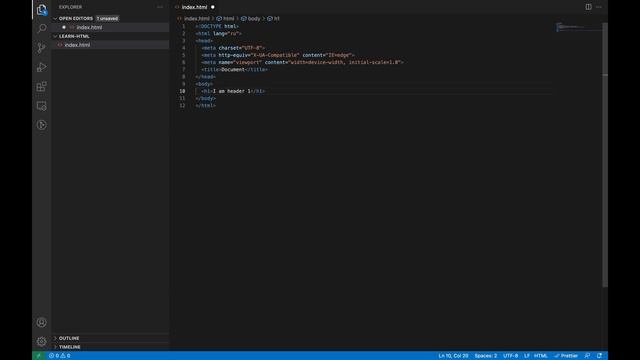This screenshot has width=640, height=360.
Task: Open the Remote Explorer view
Action: pos(42,106)
